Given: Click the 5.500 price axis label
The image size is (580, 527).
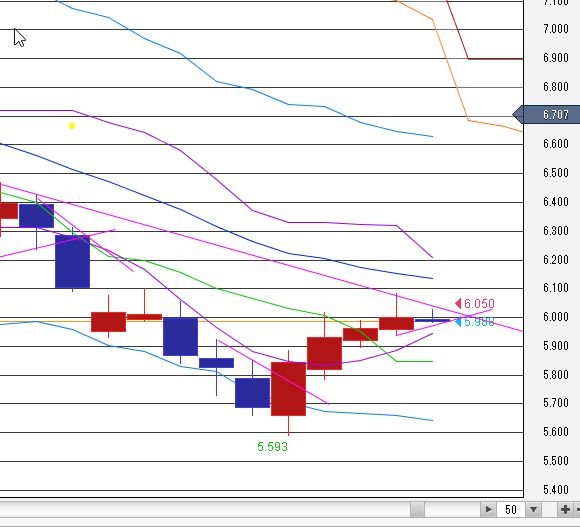Looking at the screenshot, I should [556, 461].
